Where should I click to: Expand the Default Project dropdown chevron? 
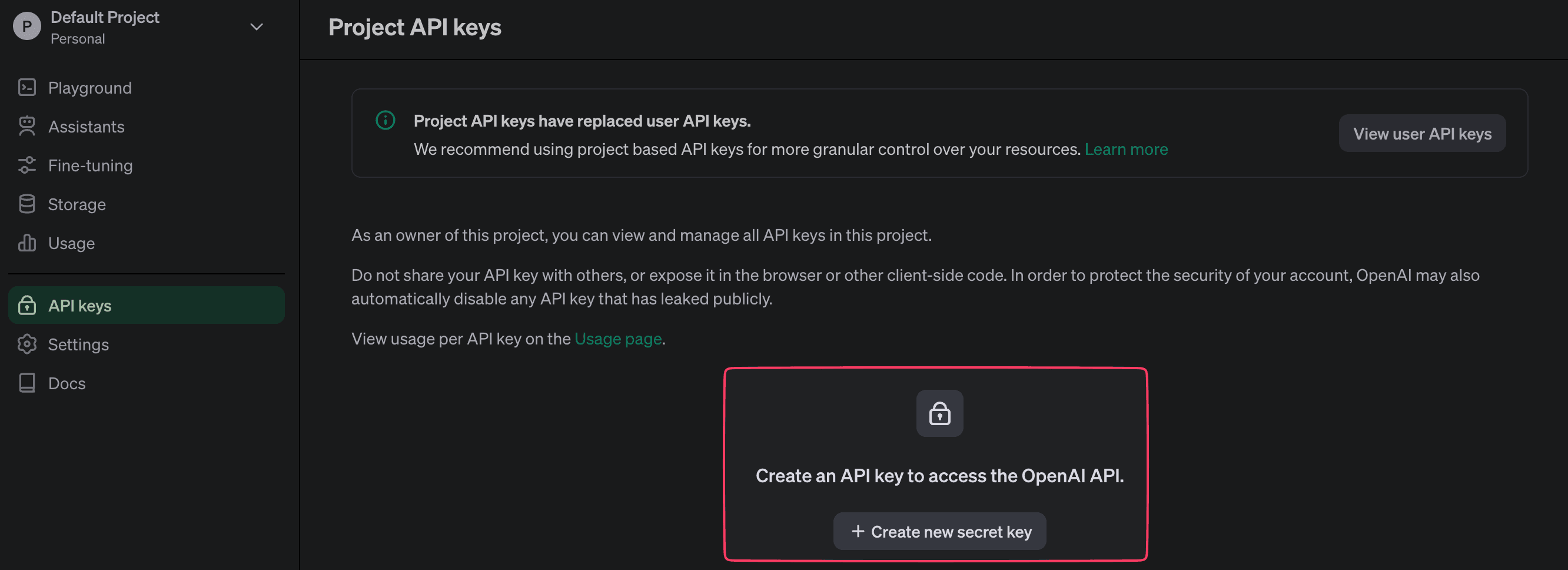pos(256,27)
